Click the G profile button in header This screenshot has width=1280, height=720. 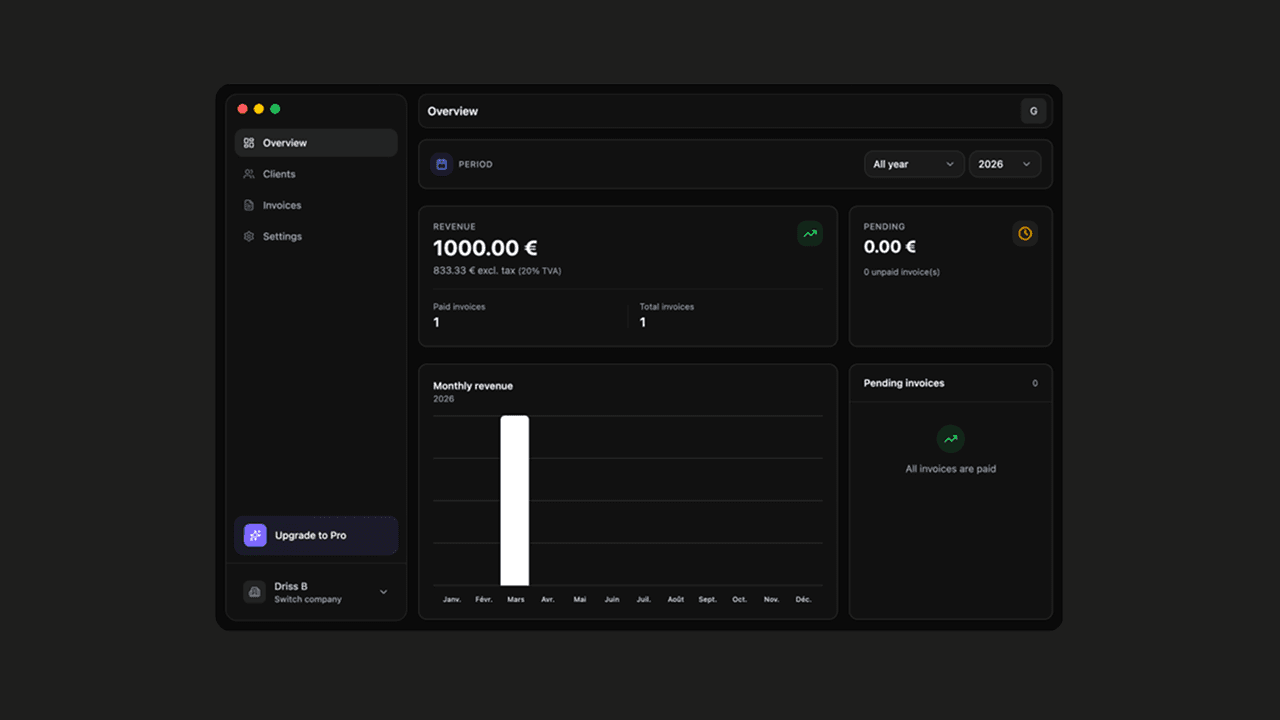coord(1033,111)
